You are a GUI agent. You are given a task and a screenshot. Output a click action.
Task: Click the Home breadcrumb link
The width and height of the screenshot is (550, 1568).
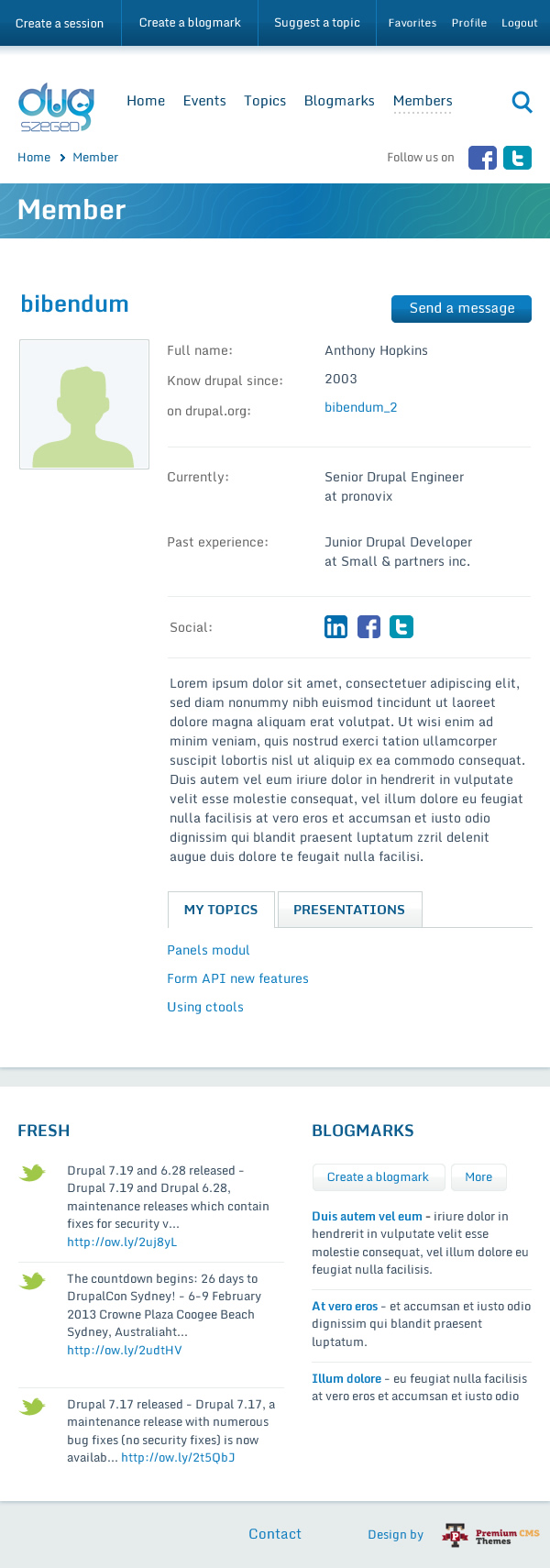[34, 158]
